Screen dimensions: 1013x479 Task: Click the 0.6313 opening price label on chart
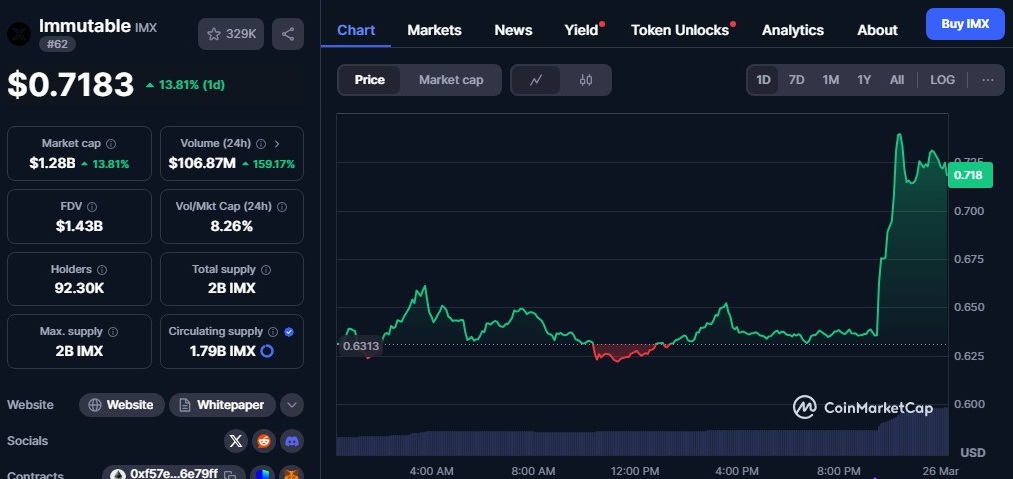(x=360, y=346)
